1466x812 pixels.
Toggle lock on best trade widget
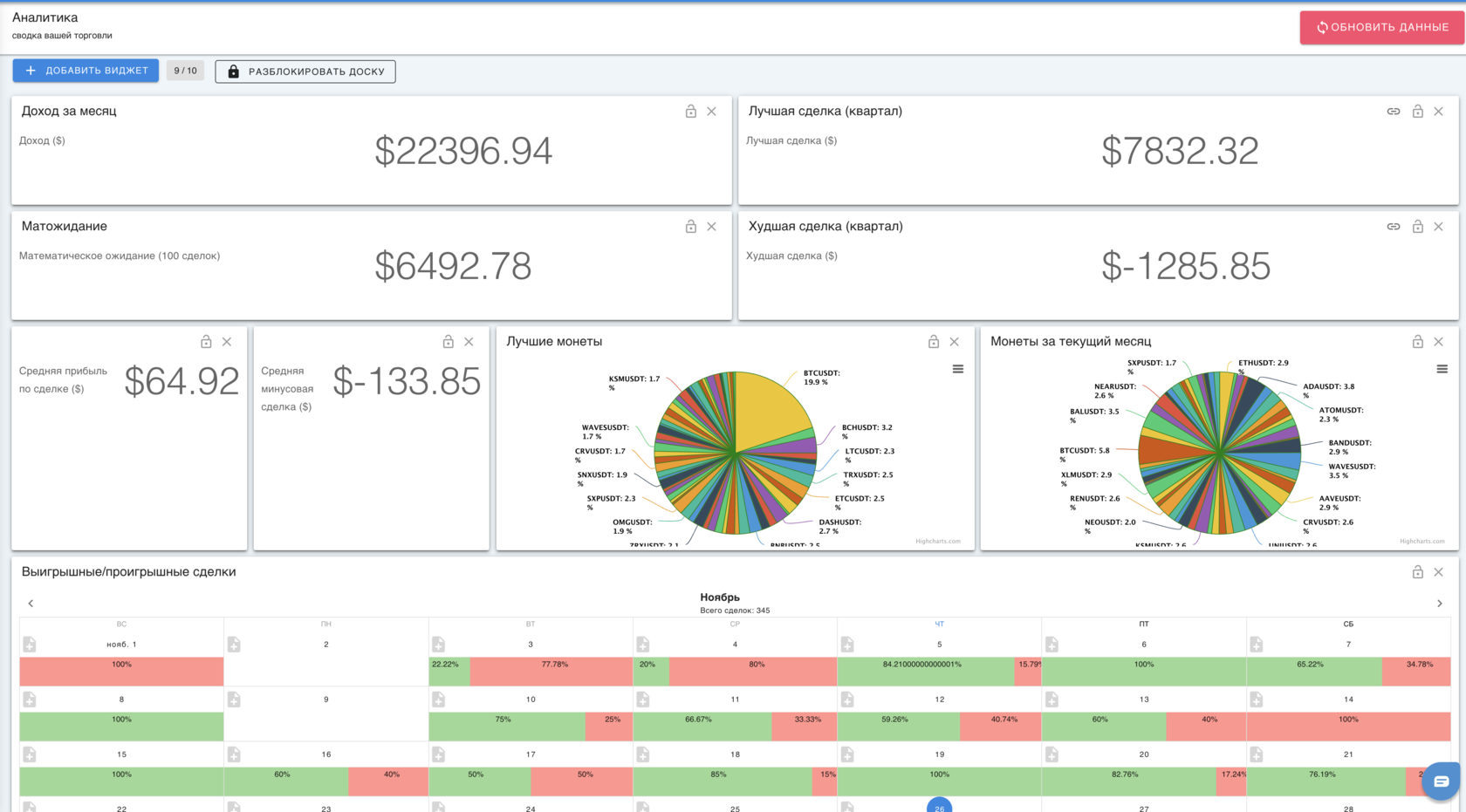point(1418,112)
